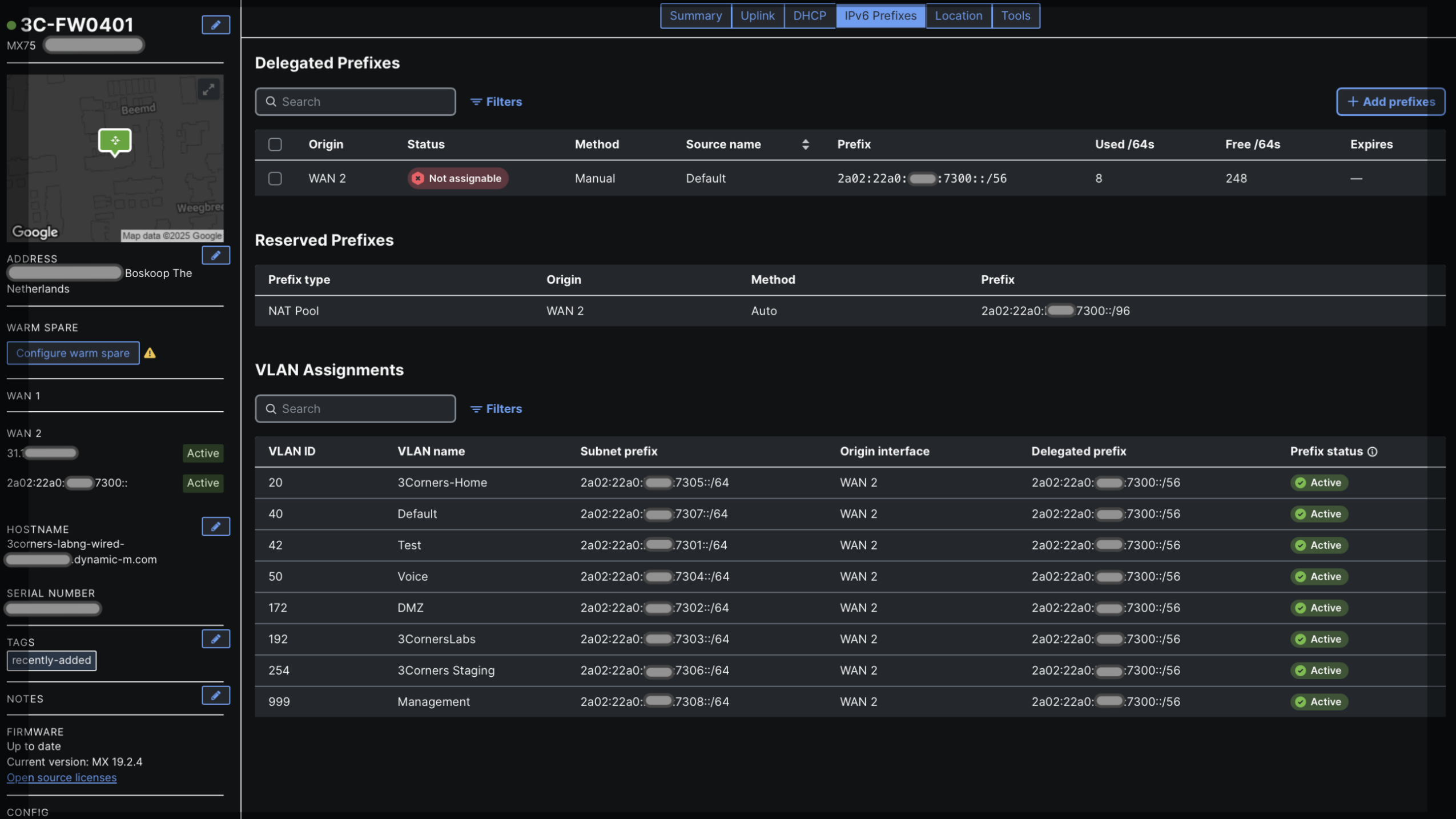Click Configure warm spare button
1456x819 pixels.
click(73, 353)
